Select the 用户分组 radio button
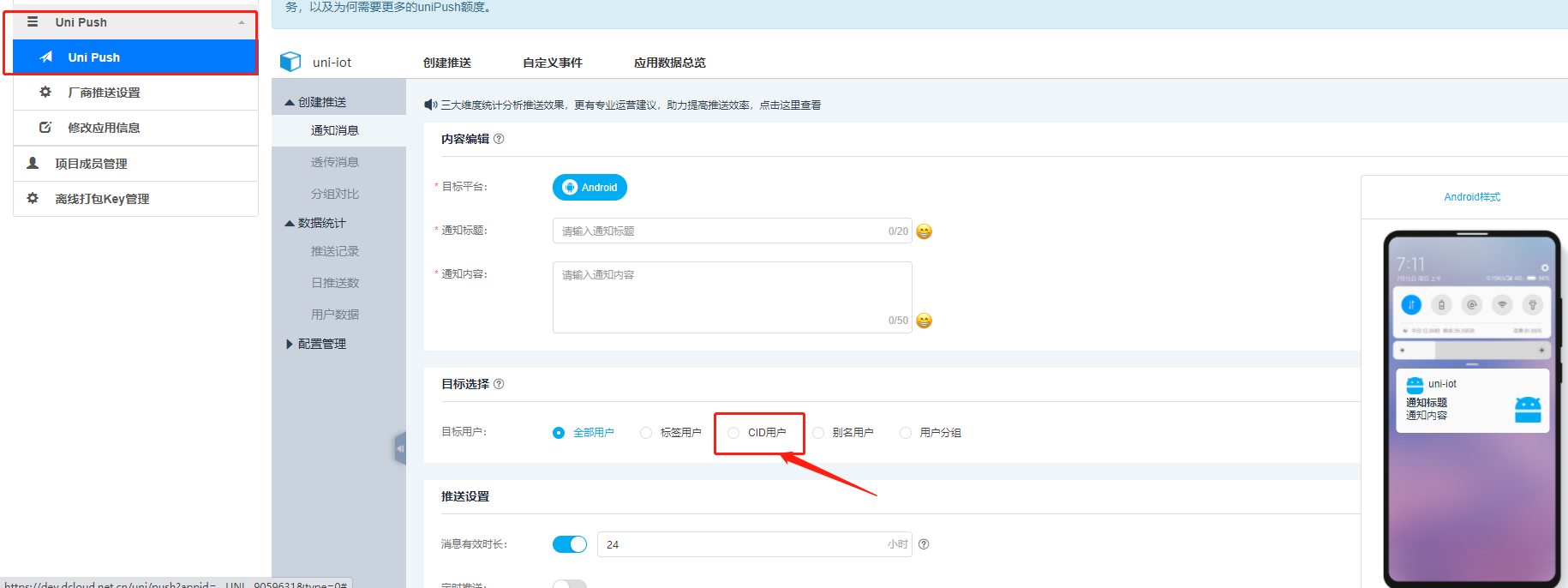Screen dimensions: 1568x588 click(906, 433)
